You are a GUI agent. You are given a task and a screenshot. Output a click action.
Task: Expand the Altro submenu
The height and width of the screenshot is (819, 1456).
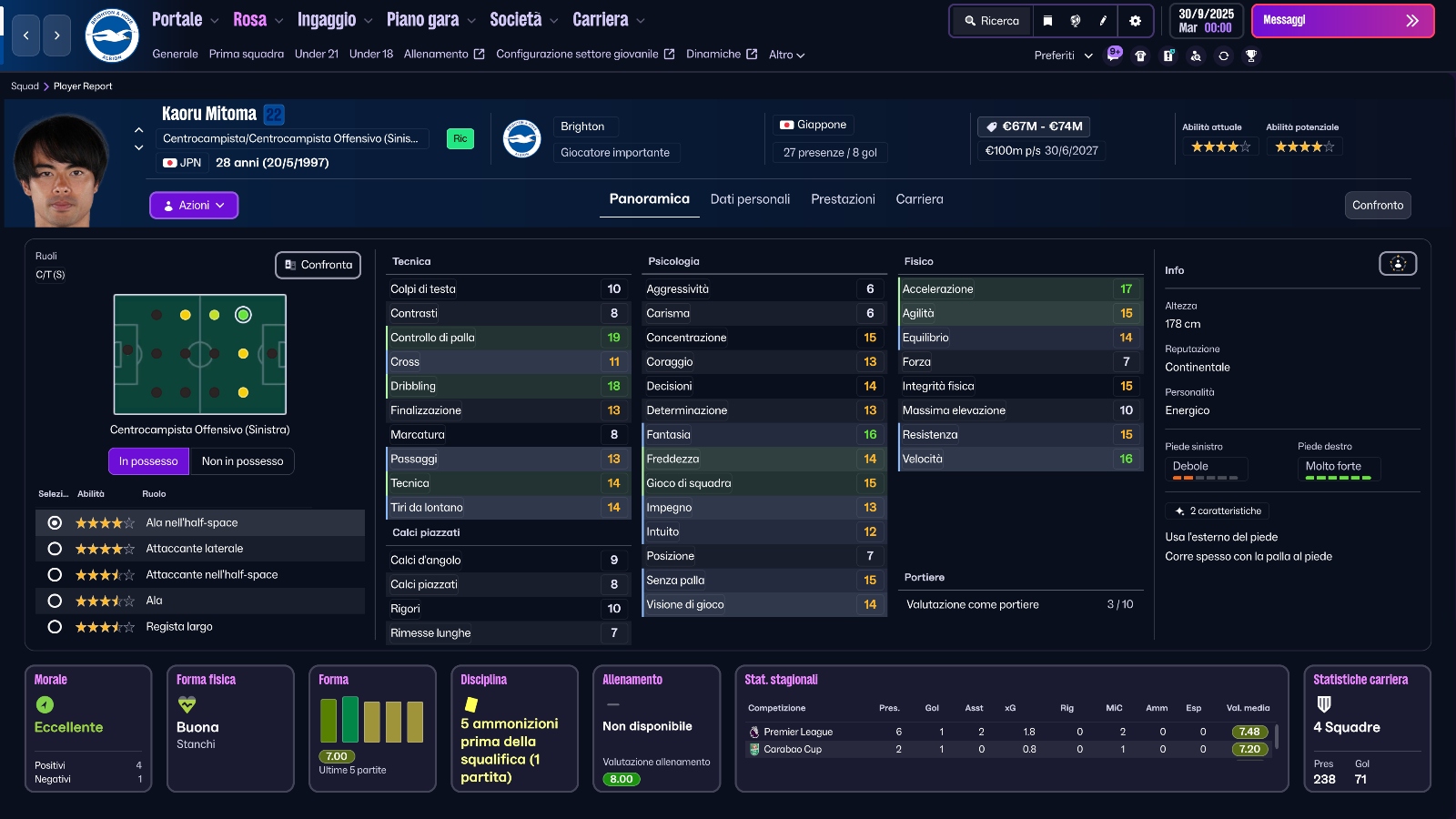click(x=786, y=55)
